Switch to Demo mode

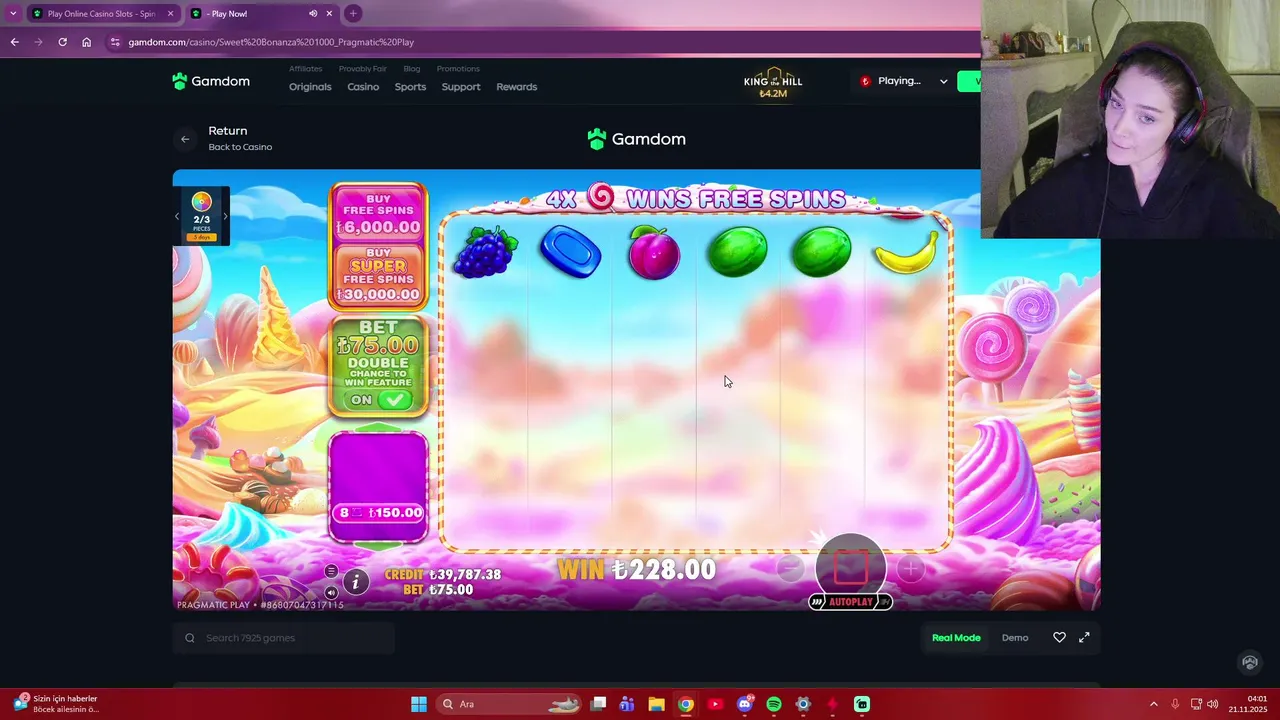1015,638
